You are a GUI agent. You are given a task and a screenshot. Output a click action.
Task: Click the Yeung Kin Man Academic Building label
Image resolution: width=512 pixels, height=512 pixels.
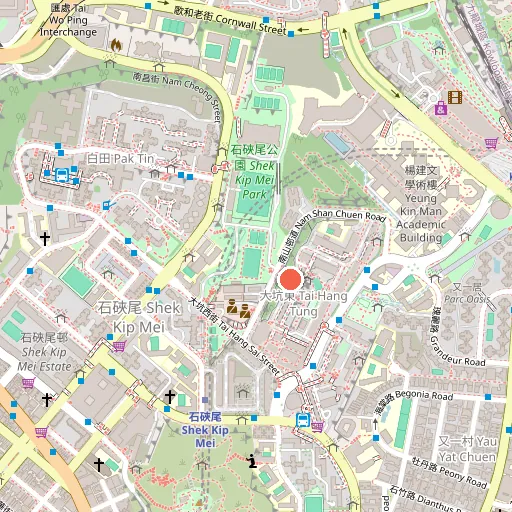pyautogui.click(x=421, y=204)
